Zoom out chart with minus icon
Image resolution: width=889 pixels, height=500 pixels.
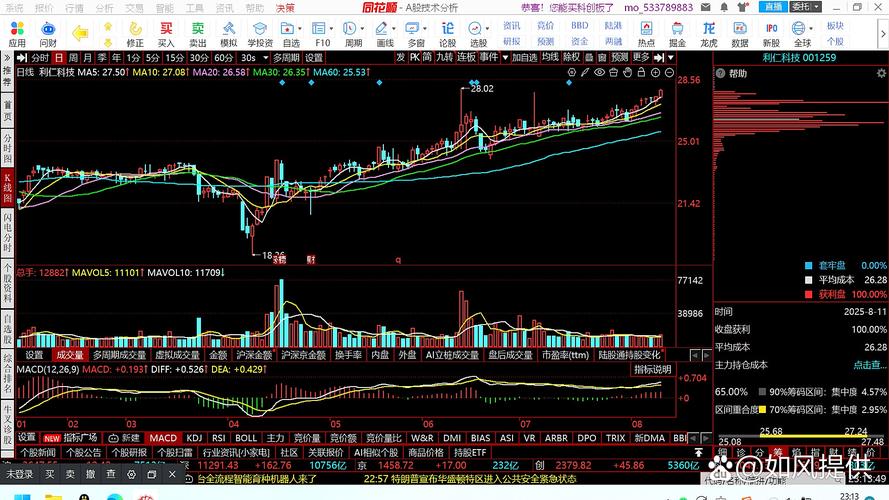(670, 73)
